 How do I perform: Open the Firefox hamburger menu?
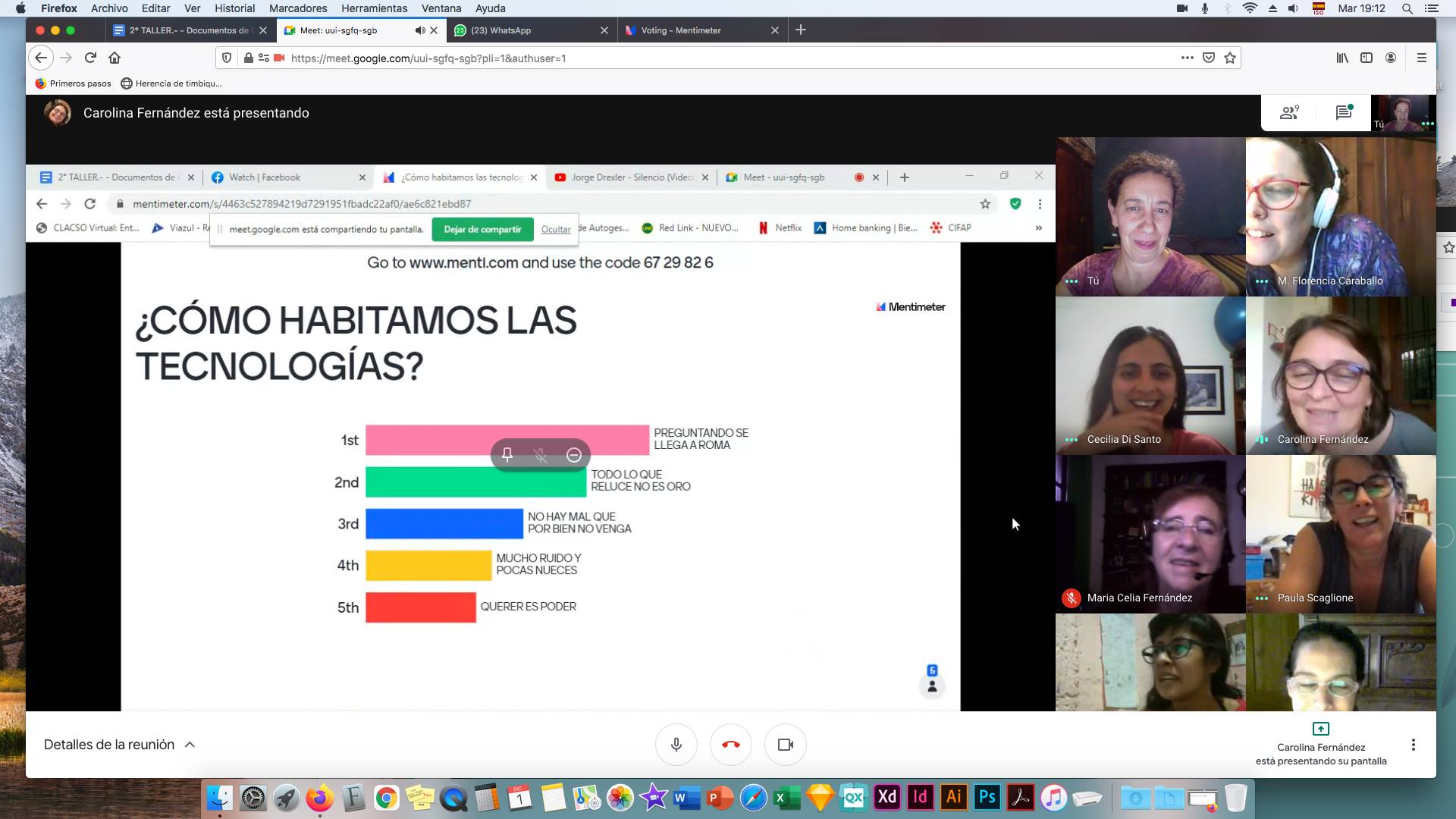[x=1422, y=58]
